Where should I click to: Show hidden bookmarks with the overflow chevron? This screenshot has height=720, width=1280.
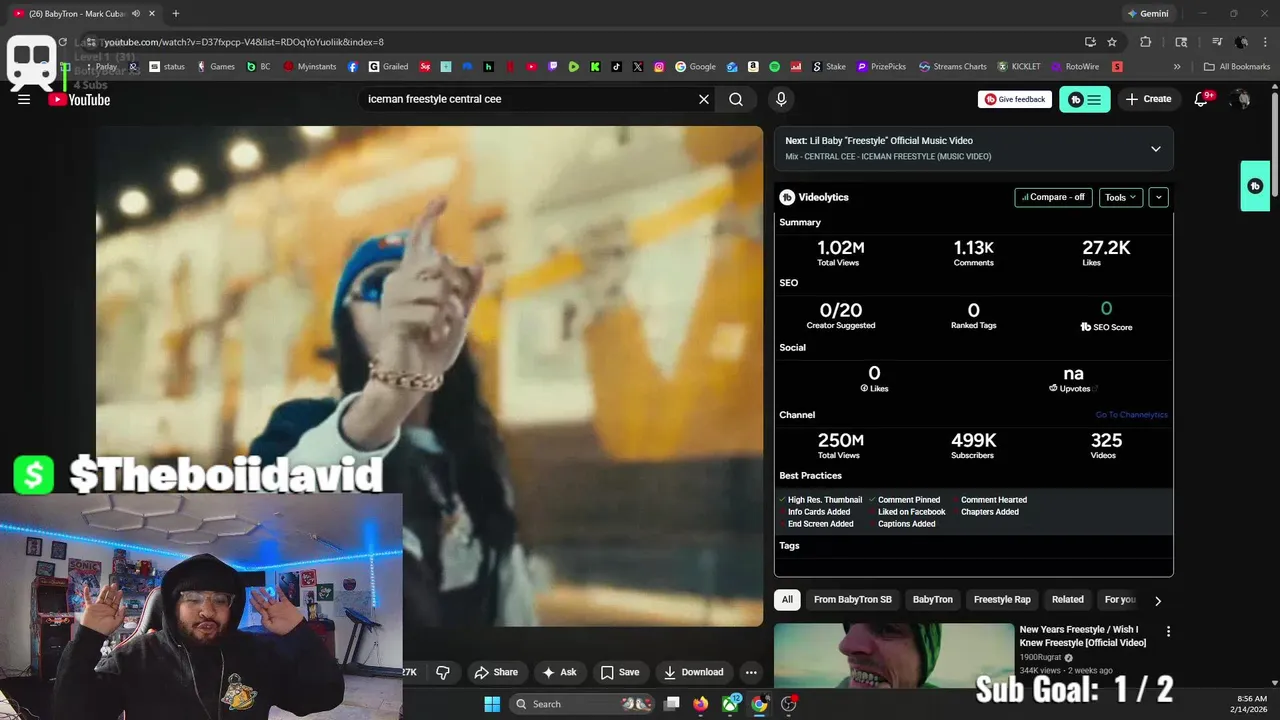tap(1177, 67)
